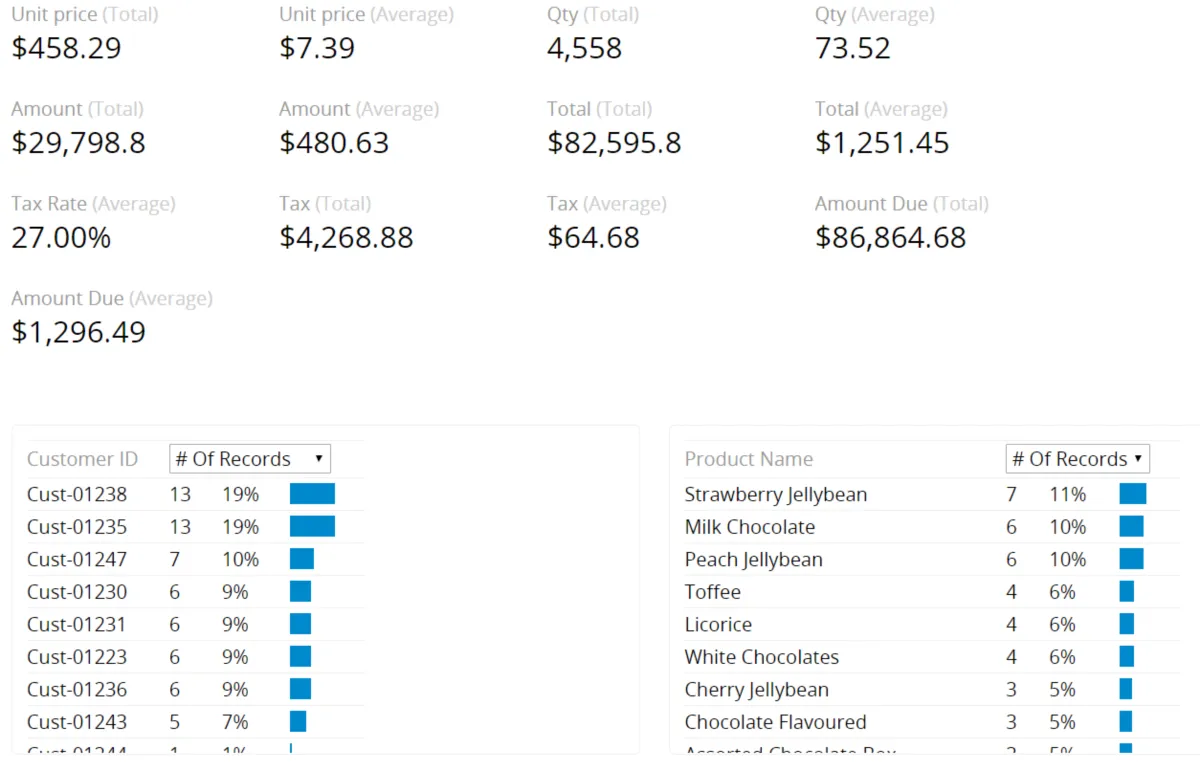This screenshot has width=1200, height=771.
Task: Select the Cherry Jellybean product row
Action: (756, 689)
